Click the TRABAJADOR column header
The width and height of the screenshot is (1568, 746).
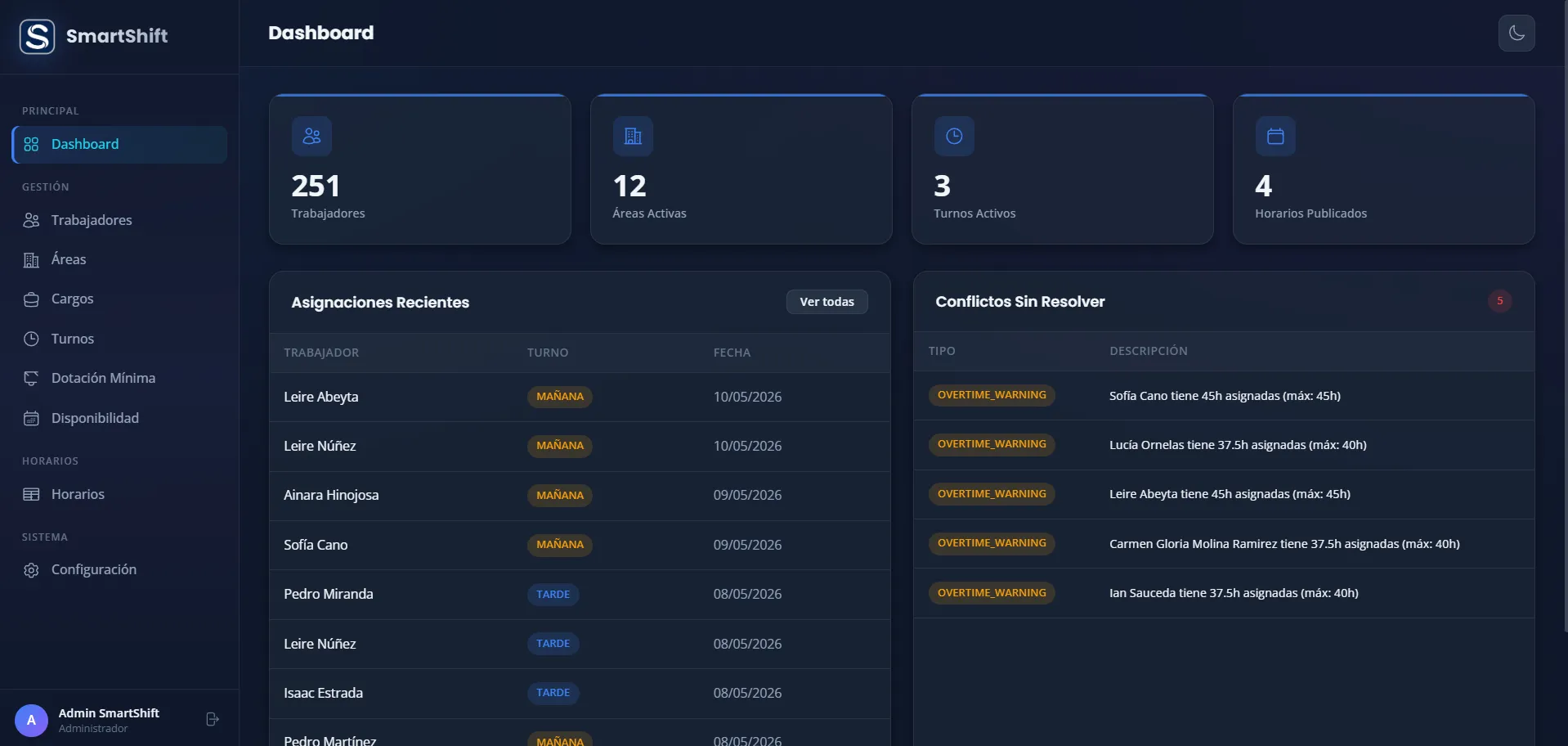coord(321,353)
